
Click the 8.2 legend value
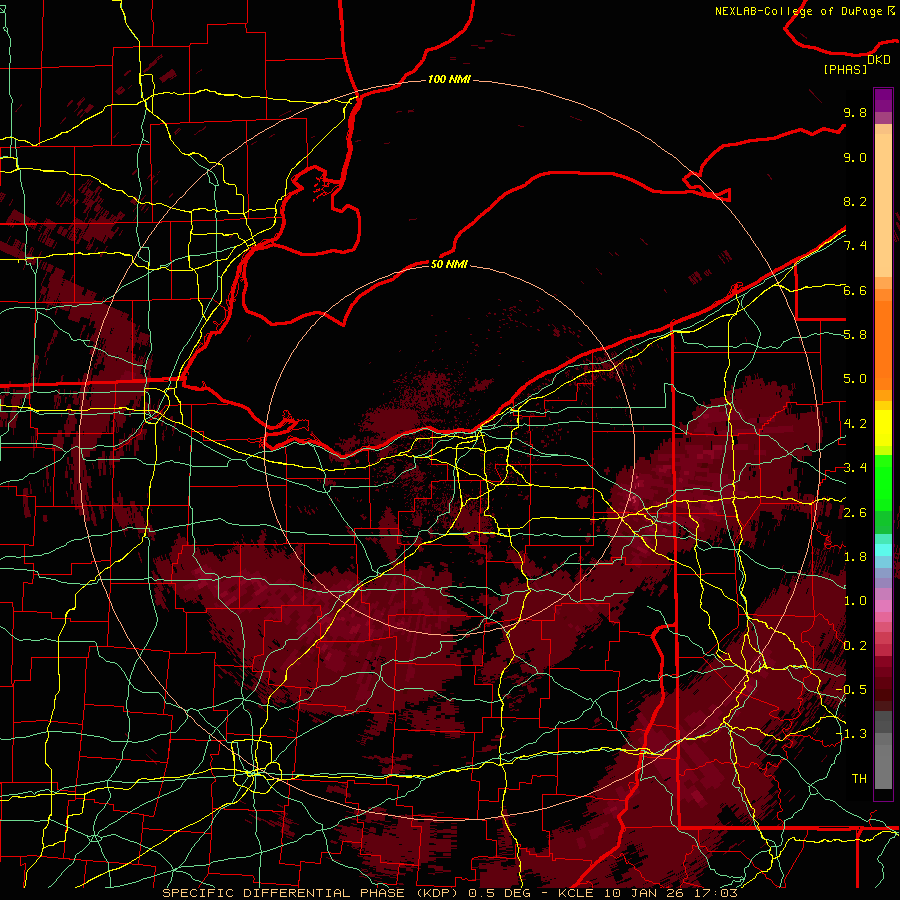(x=855, y=201)
